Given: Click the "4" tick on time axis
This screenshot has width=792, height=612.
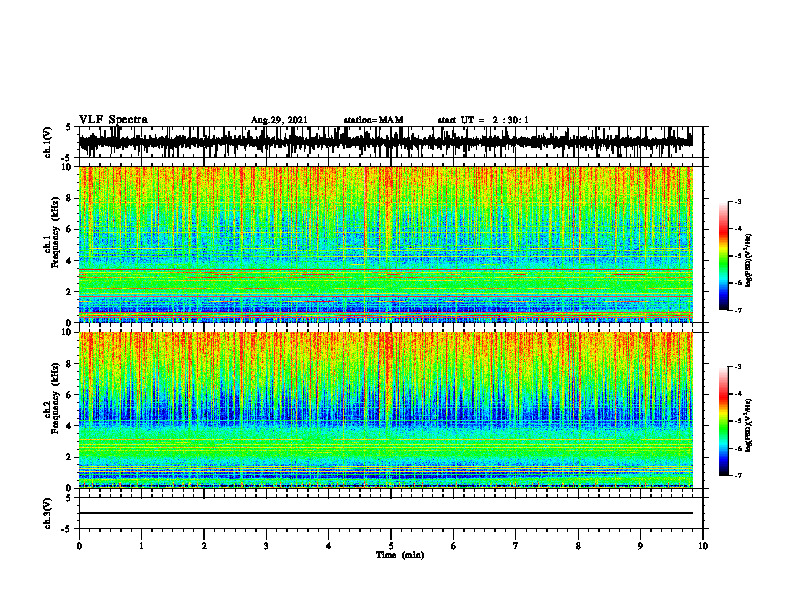Looking at the screenshot, I should tap(329, 546).
